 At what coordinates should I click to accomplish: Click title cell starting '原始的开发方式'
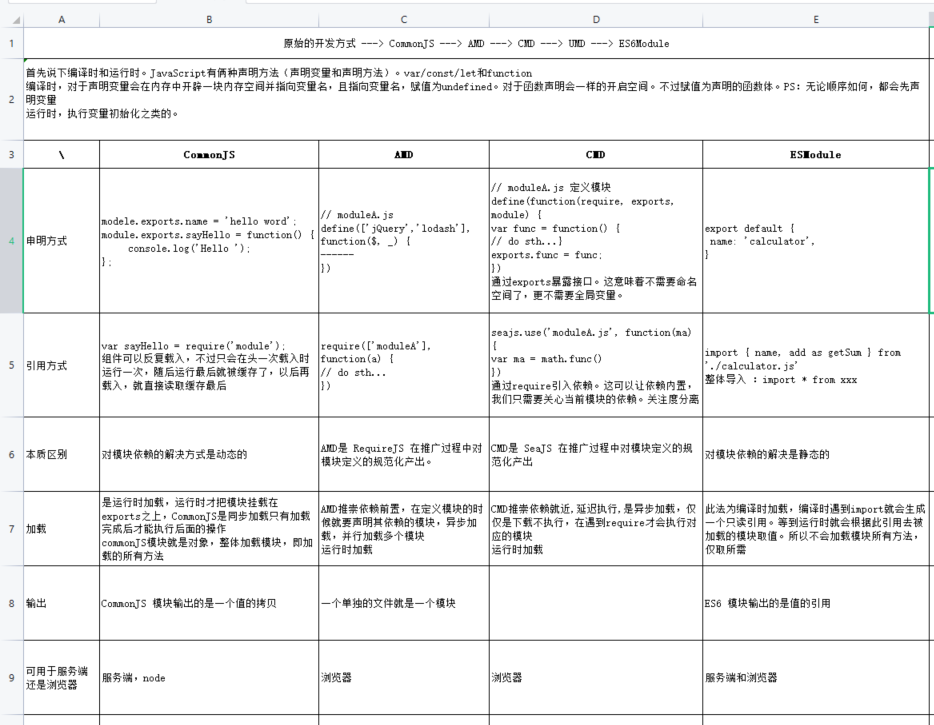[x=476, y=43]
